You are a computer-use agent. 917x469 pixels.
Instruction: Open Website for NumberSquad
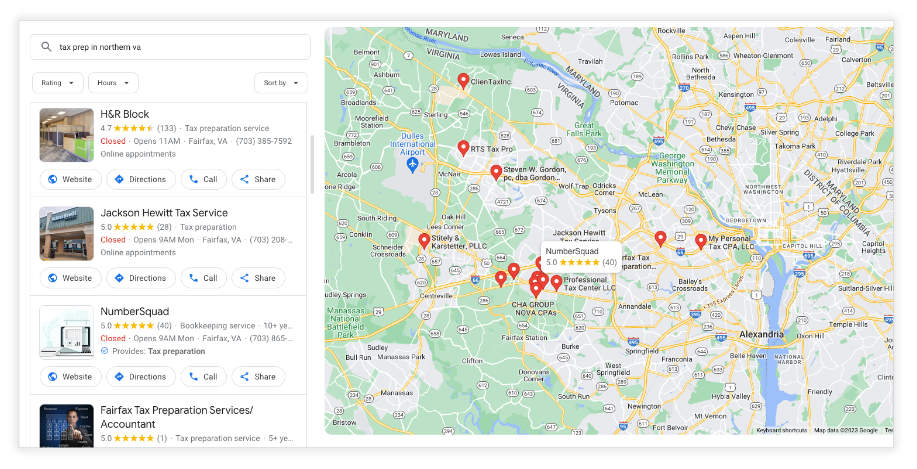pos(70,377)
